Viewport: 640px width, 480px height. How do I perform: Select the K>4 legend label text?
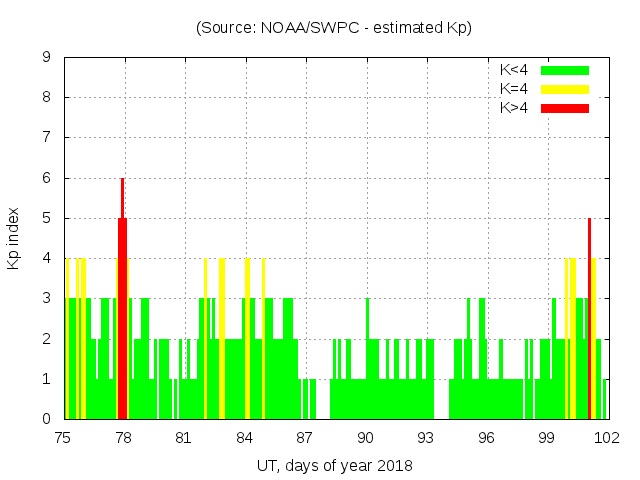514,107
